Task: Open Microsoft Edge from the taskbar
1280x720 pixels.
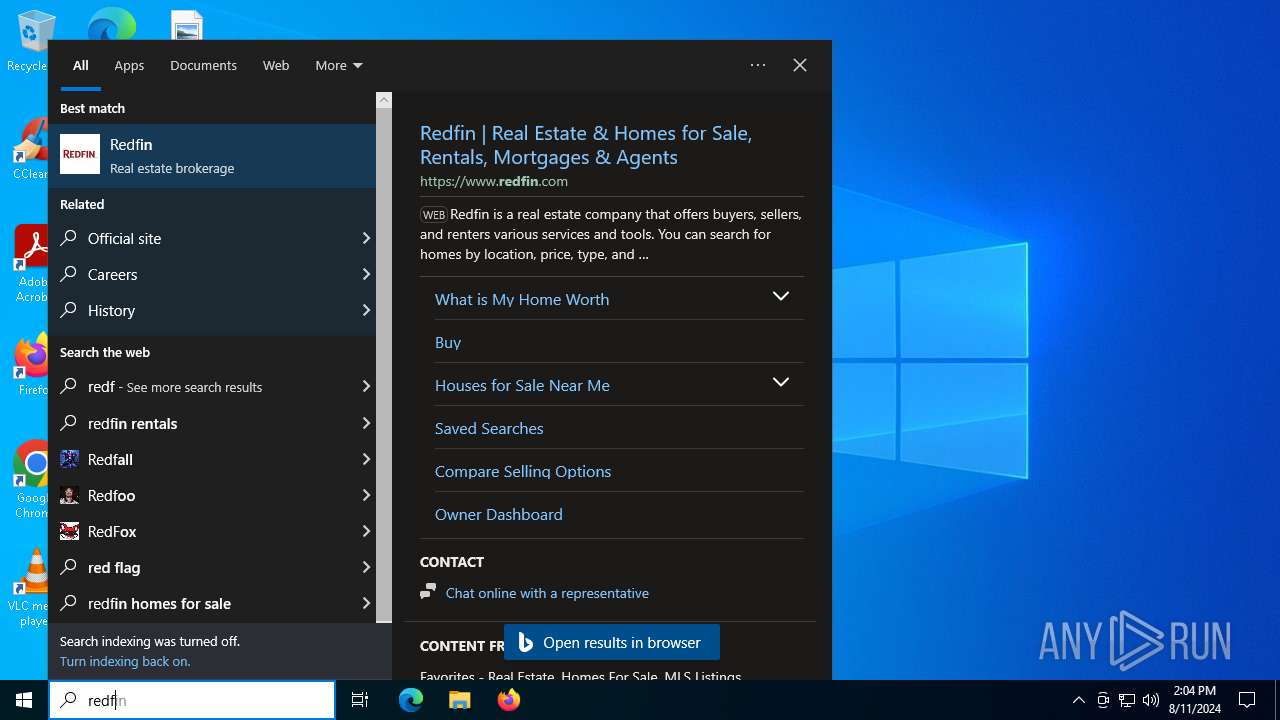Action: tap(411, 700)
